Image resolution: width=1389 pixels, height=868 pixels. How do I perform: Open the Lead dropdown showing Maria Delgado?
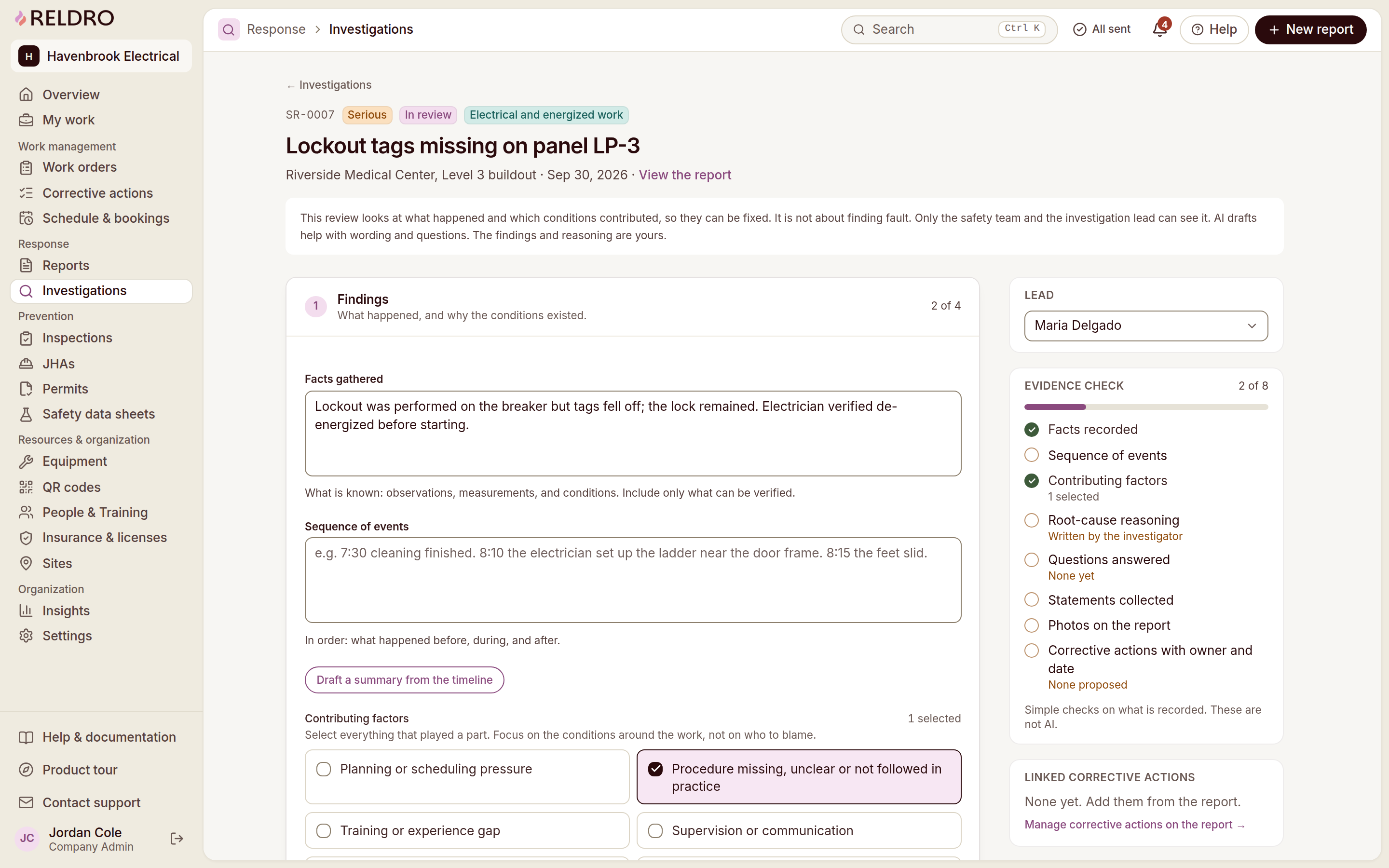[x=1145, y=325]
